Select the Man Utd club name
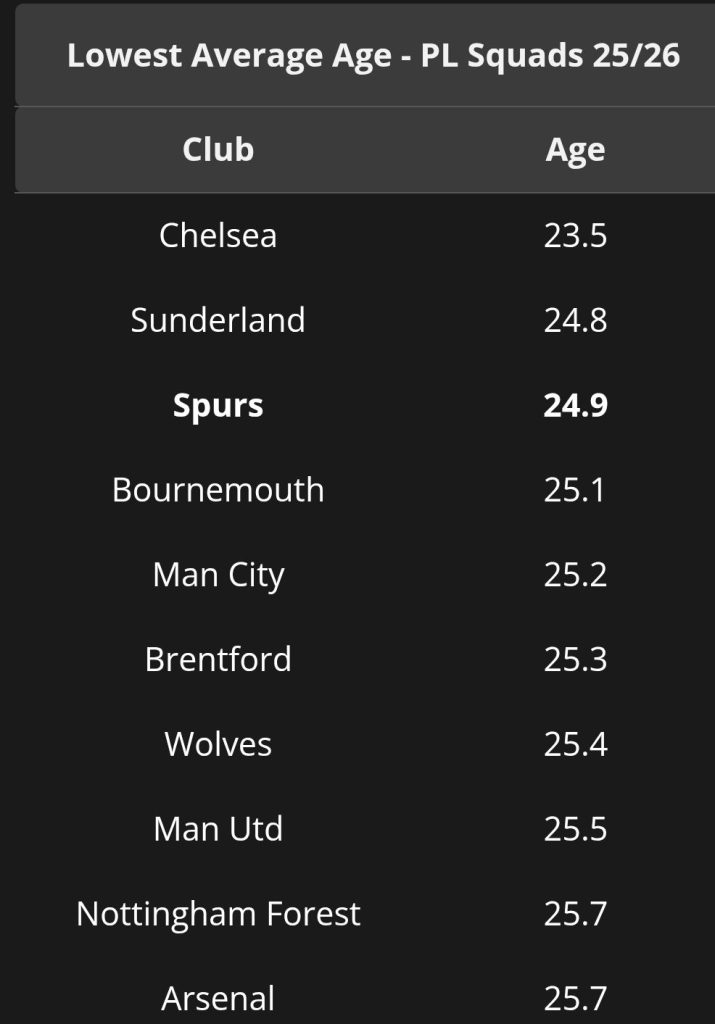Viewport: 715px width, 1024px height. [x=218, y=829]
